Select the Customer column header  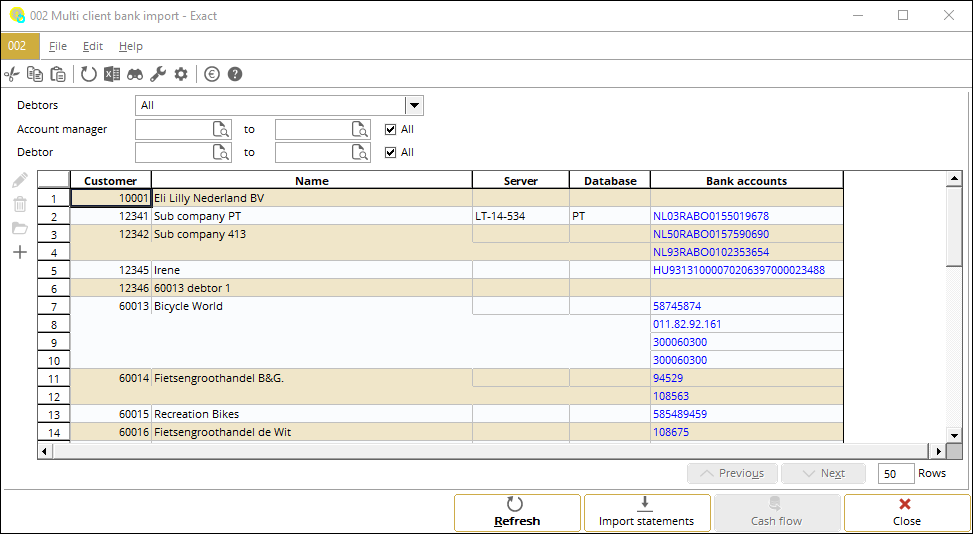(110, 180)
